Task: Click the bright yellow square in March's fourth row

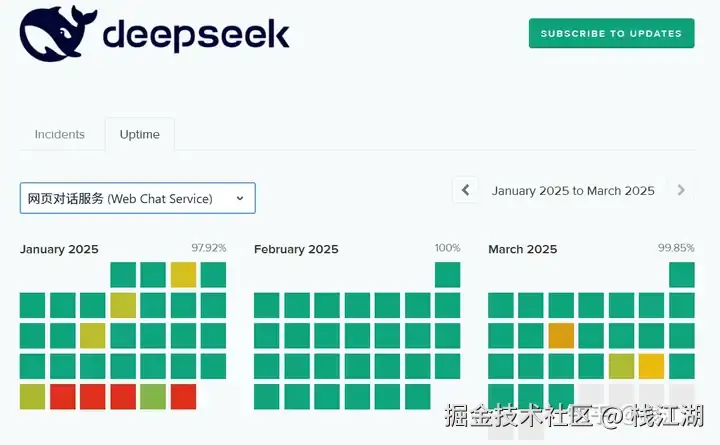Action: 652,366
